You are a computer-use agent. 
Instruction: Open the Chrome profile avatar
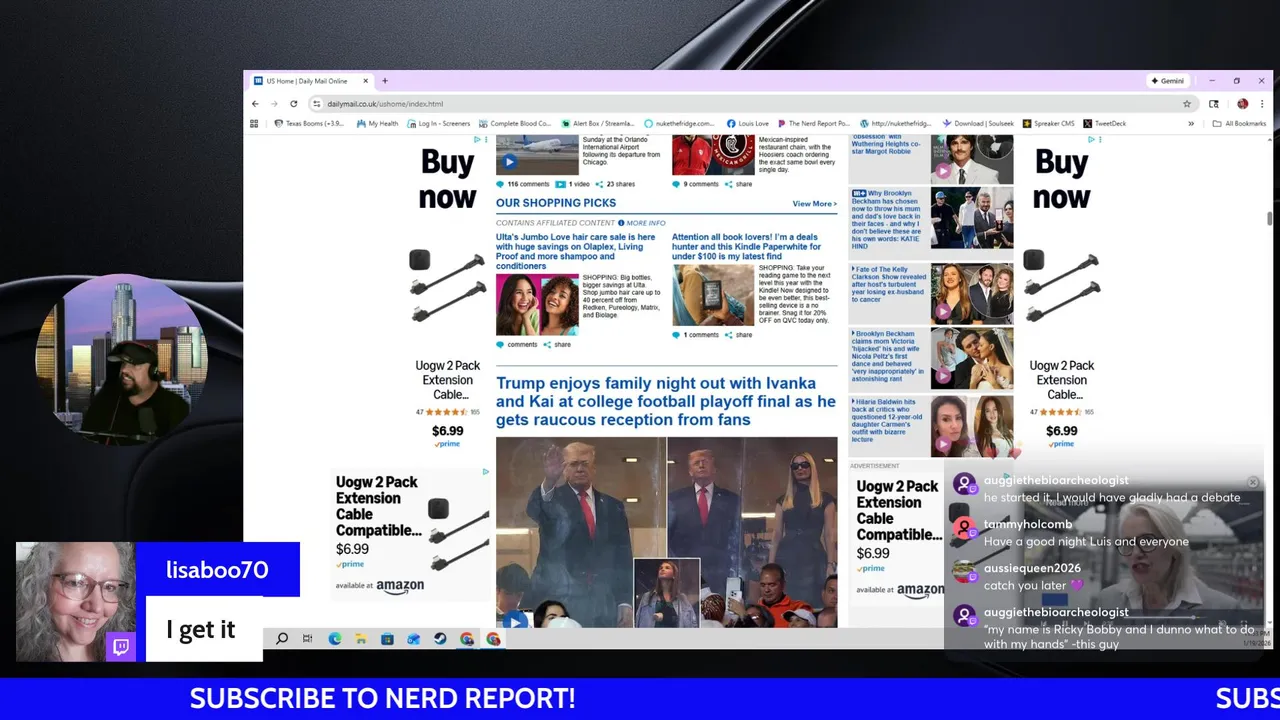point(1242,104)
